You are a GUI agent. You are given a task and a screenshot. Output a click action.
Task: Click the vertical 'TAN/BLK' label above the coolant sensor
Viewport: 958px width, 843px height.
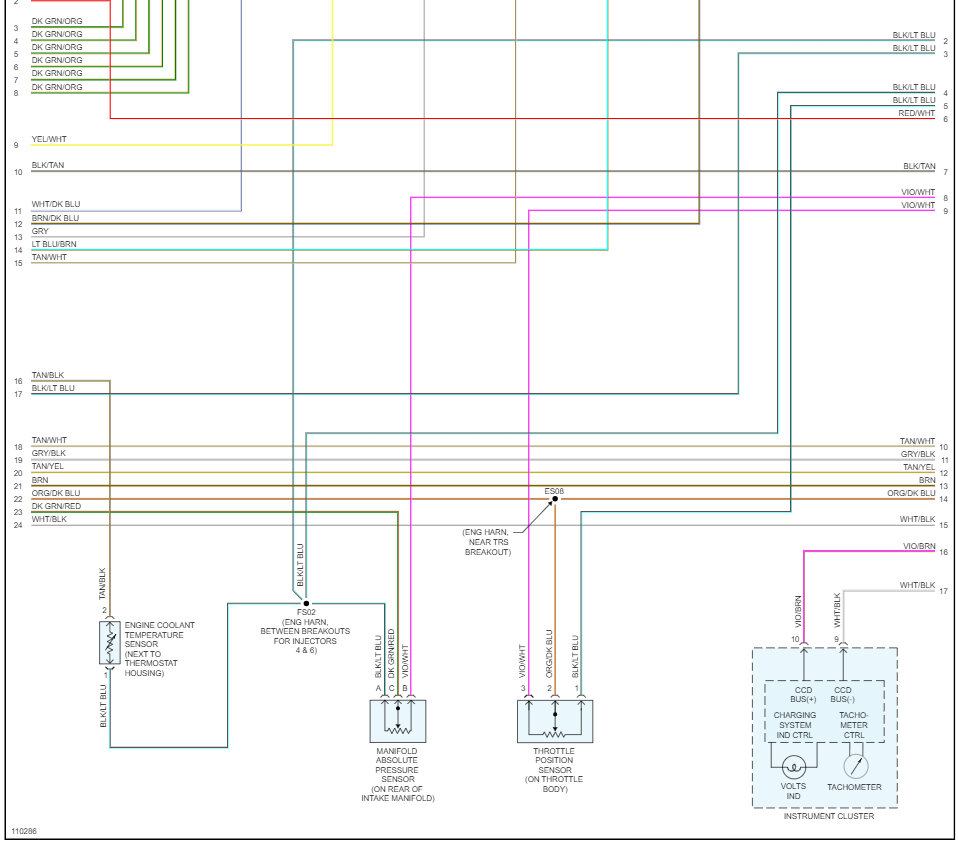click(x=103, y=583)
